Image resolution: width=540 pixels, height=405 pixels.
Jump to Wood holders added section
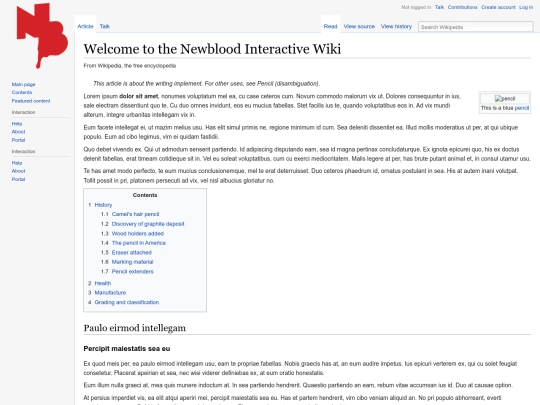click(138, 233)
